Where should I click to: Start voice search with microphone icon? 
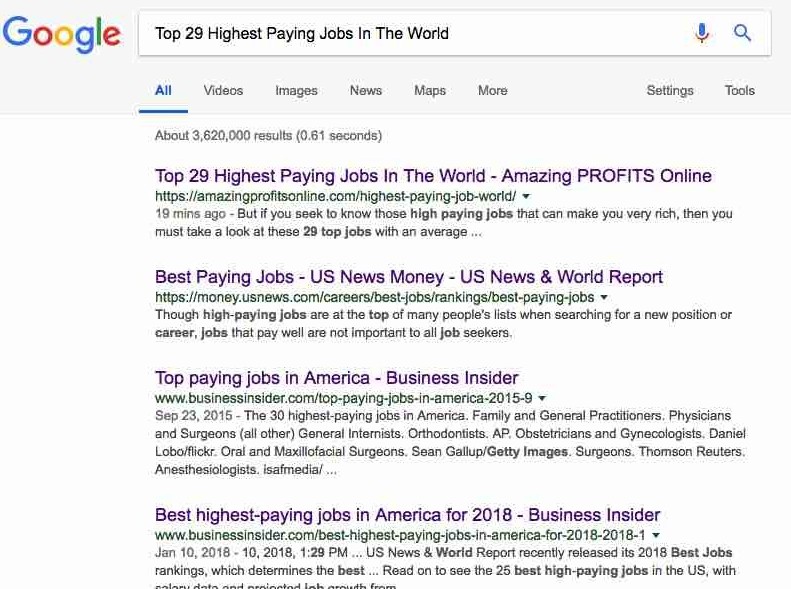[702, 33]
